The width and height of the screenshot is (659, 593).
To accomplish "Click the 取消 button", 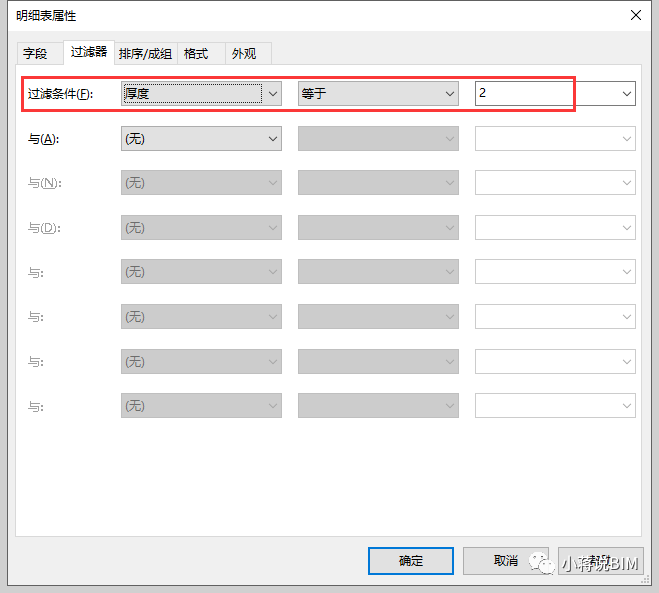I will pos(506,561).
